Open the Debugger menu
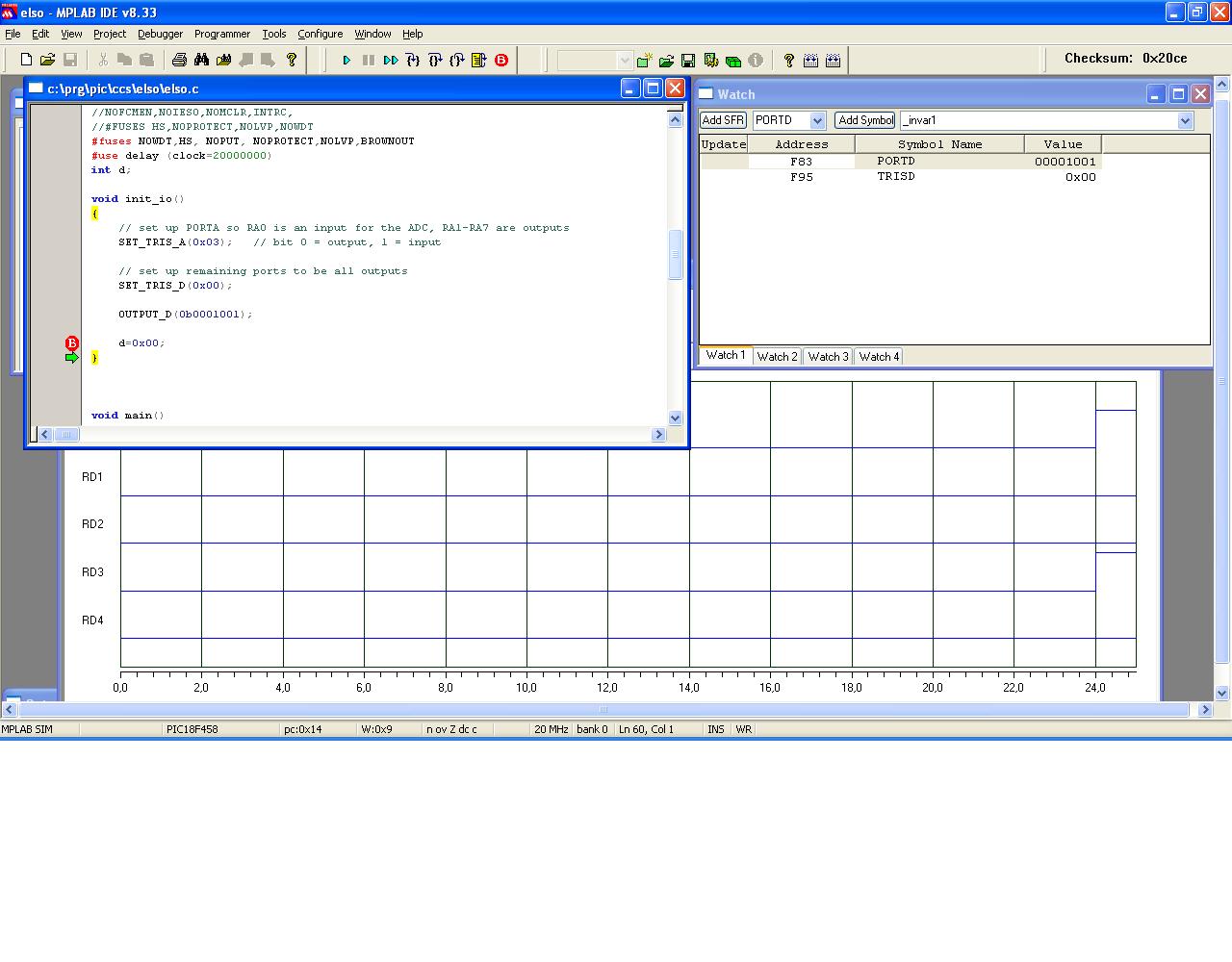Screen dimensions: 1232x962 pyautogui.click(x=160, y=34)
